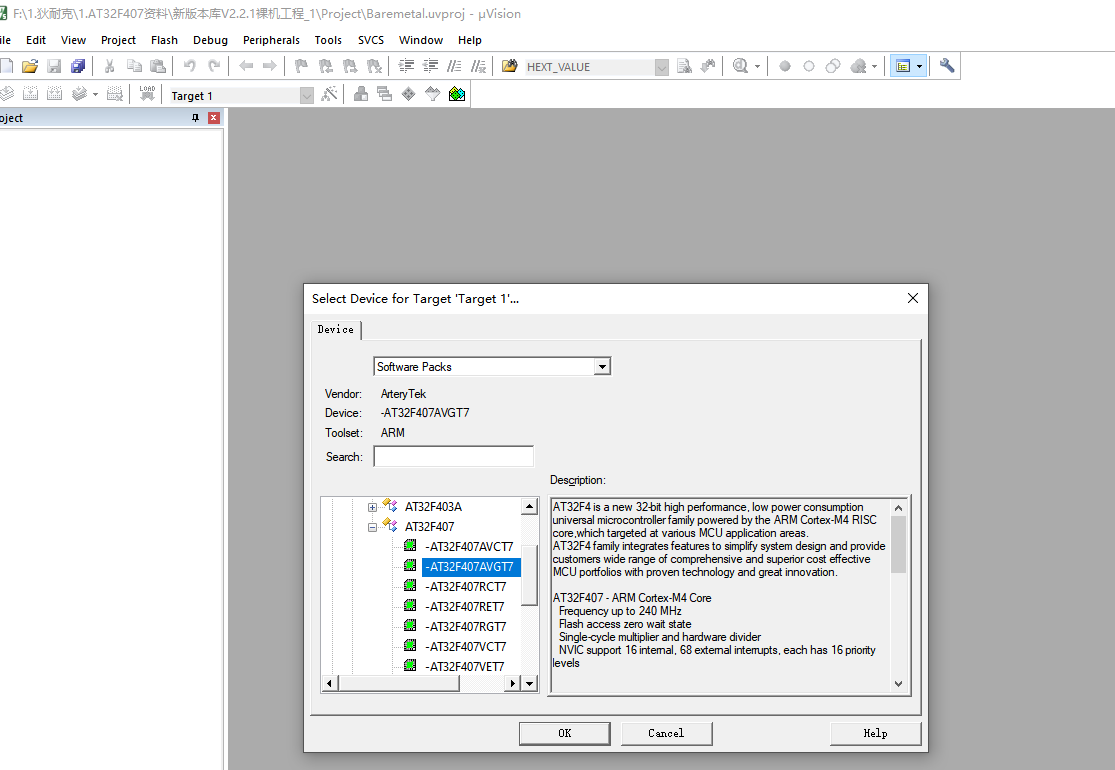Click the Unindent selection icon
The width and height of the screenshot is (1115, 770).
click(430, 66)
